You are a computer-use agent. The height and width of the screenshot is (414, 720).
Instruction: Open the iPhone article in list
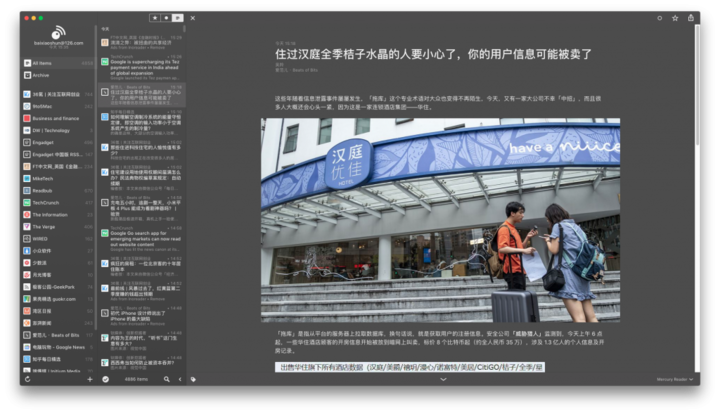(143, 316)
